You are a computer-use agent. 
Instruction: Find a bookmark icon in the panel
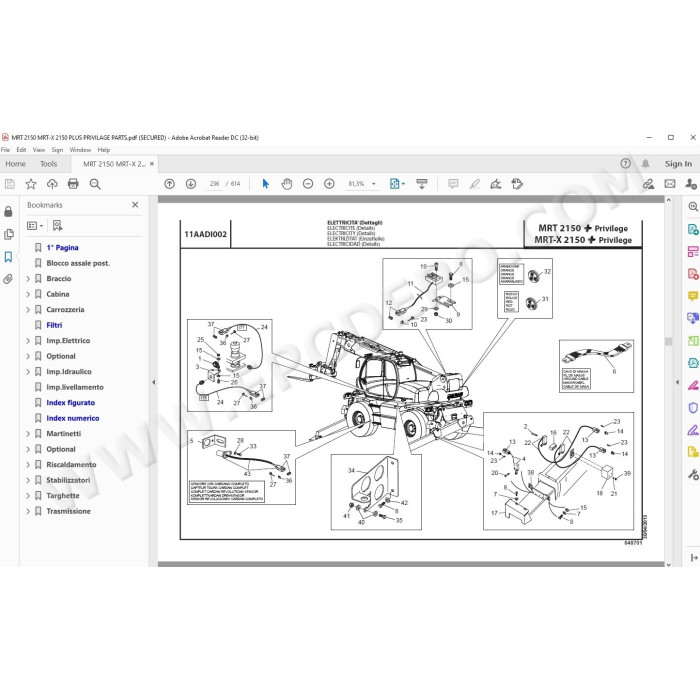coord(58,225)
